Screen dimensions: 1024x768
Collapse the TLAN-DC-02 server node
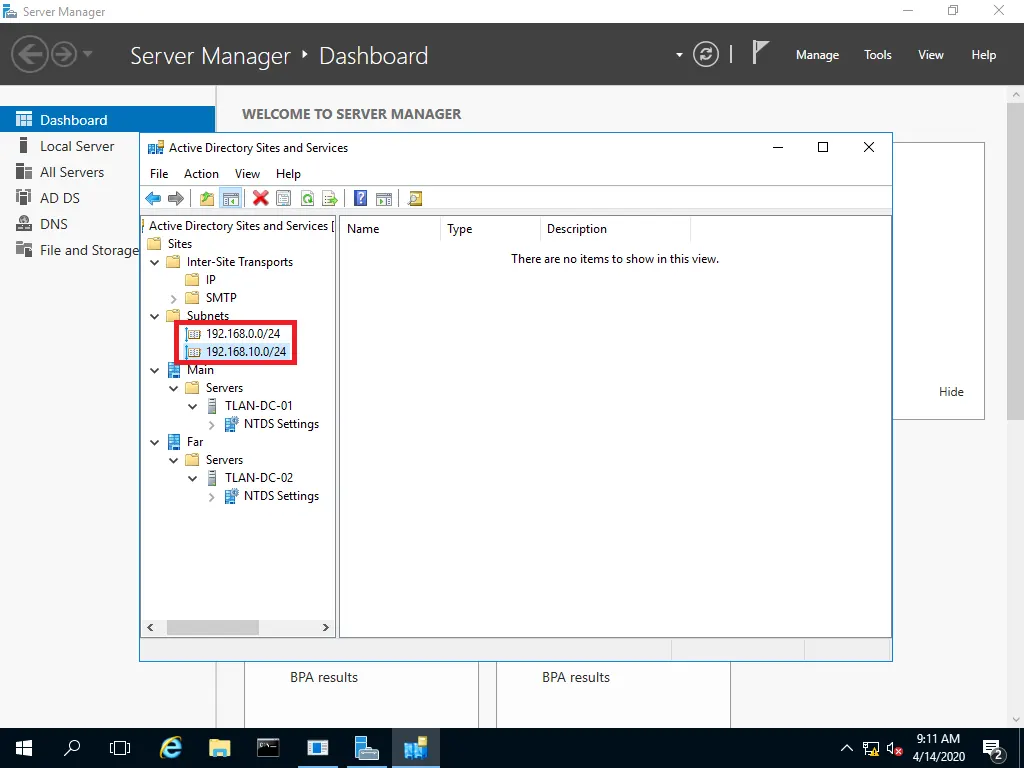[x=193, y=478]
